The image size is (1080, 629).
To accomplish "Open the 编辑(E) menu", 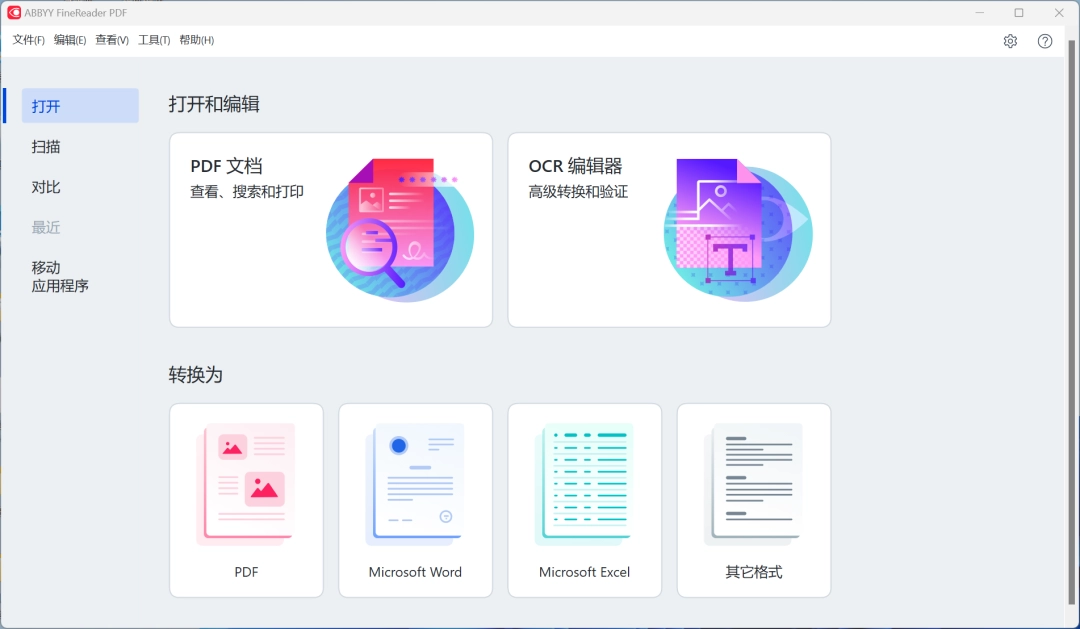I will 70,40.
